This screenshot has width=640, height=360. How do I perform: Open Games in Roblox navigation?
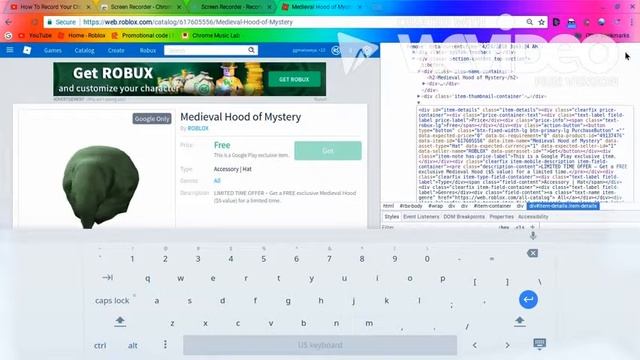coord(53,50)
